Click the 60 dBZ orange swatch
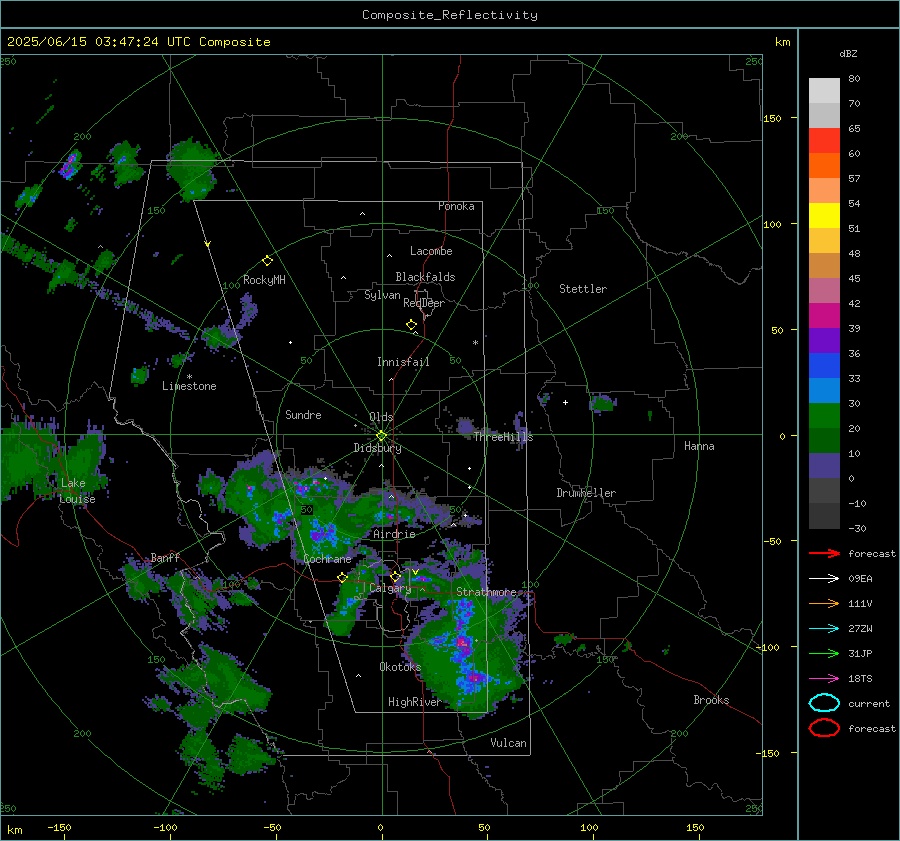900x841 pixels. coord(824,165)
